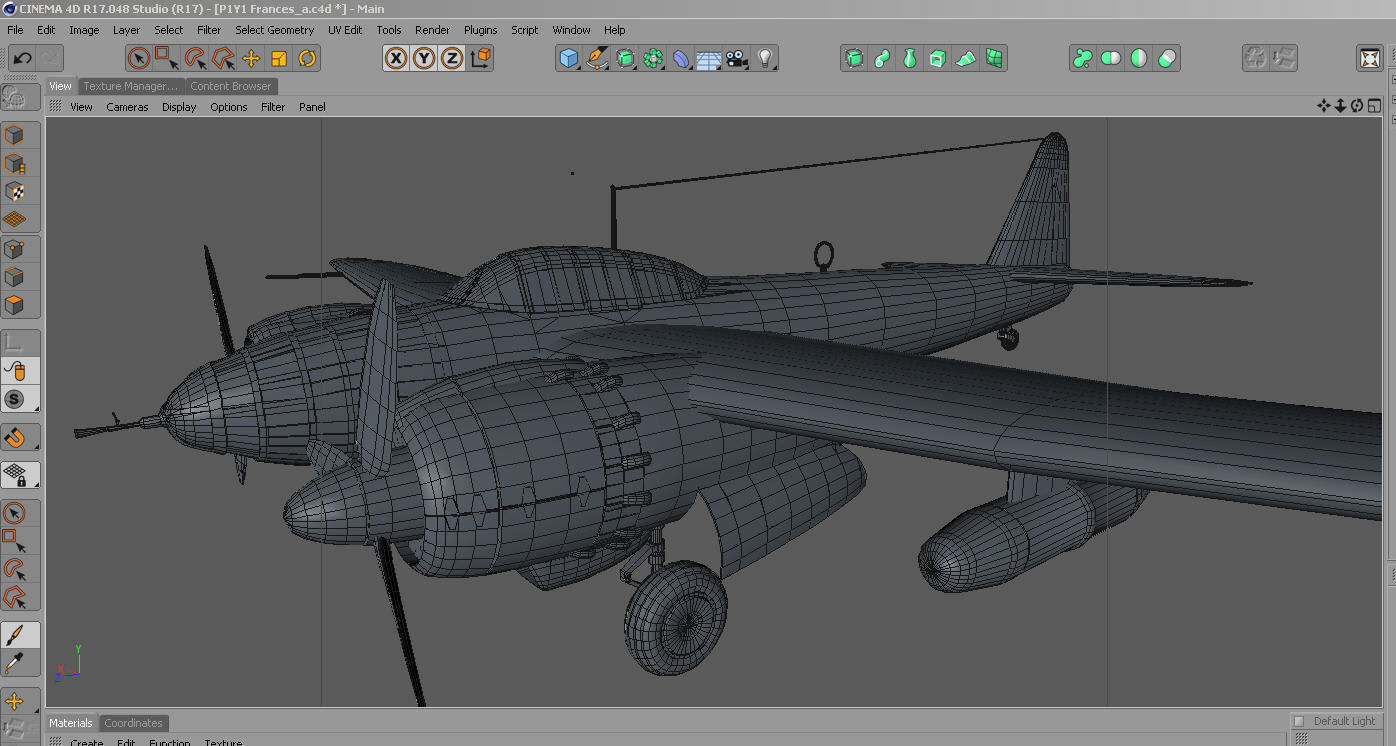Open the viewport Panel menu
1396x746 pixels.
click(x=312, y=107)
